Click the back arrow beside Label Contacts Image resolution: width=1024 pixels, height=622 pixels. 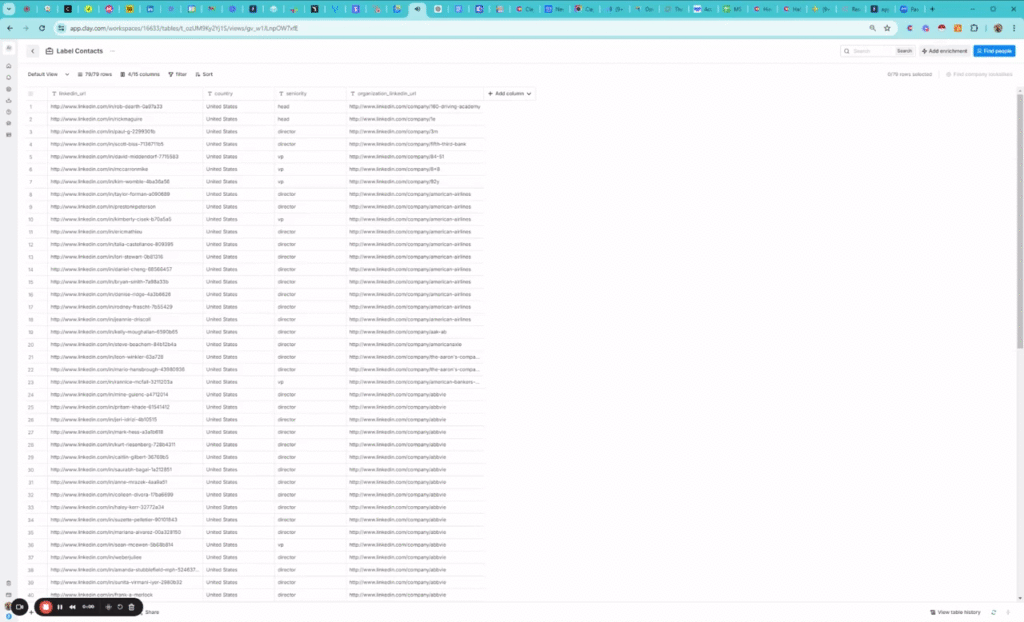[x=33, y=51]
